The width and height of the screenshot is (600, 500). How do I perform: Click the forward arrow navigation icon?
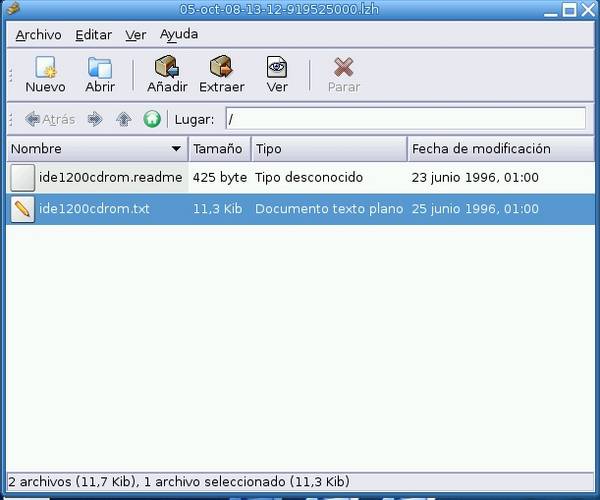(x=95, y=119)
